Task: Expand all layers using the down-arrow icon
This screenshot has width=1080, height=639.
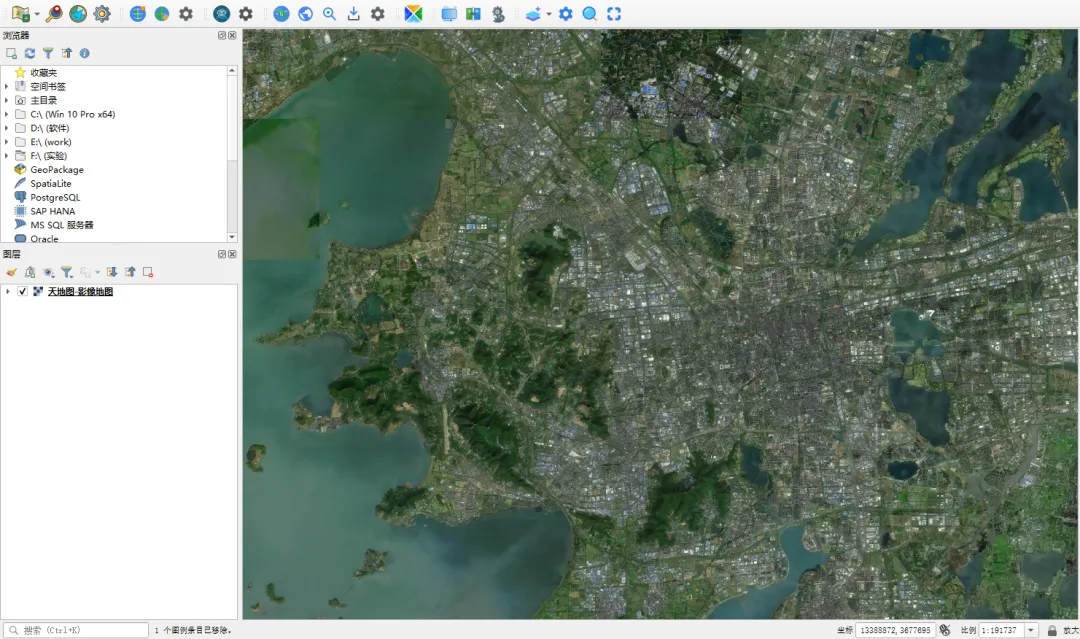Action: [112, 272]
